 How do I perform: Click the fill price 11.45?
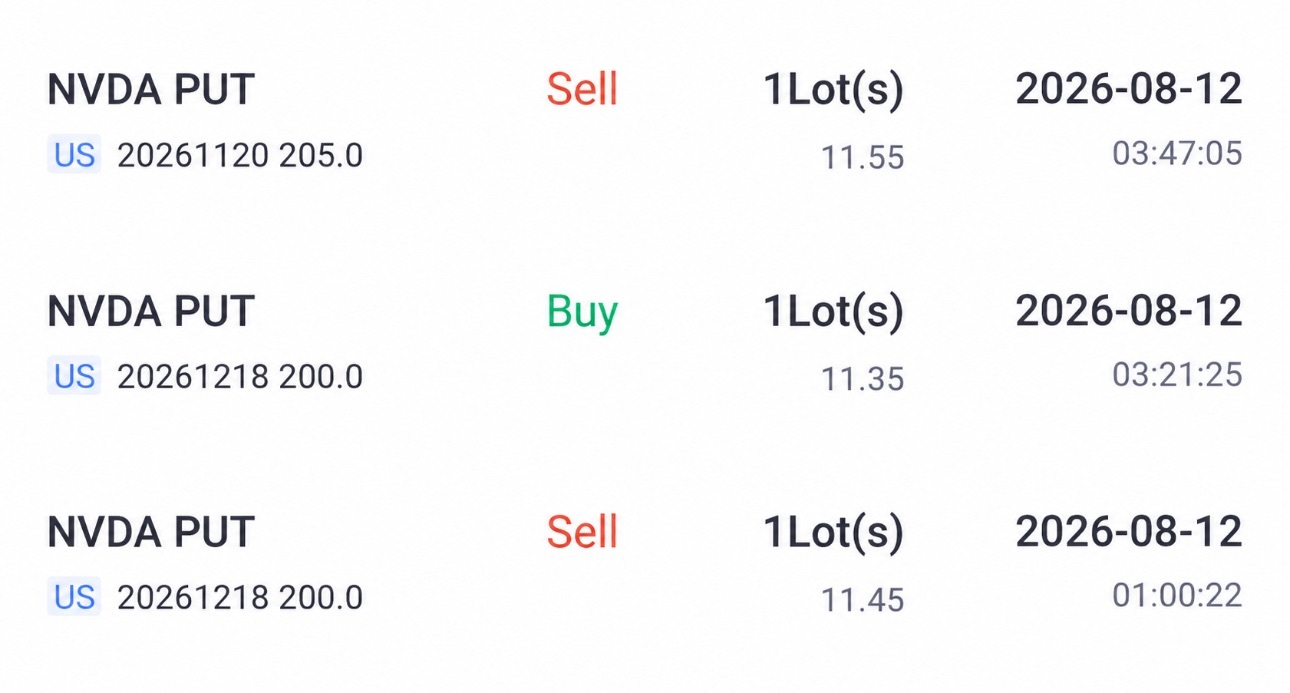coord(863,600)
